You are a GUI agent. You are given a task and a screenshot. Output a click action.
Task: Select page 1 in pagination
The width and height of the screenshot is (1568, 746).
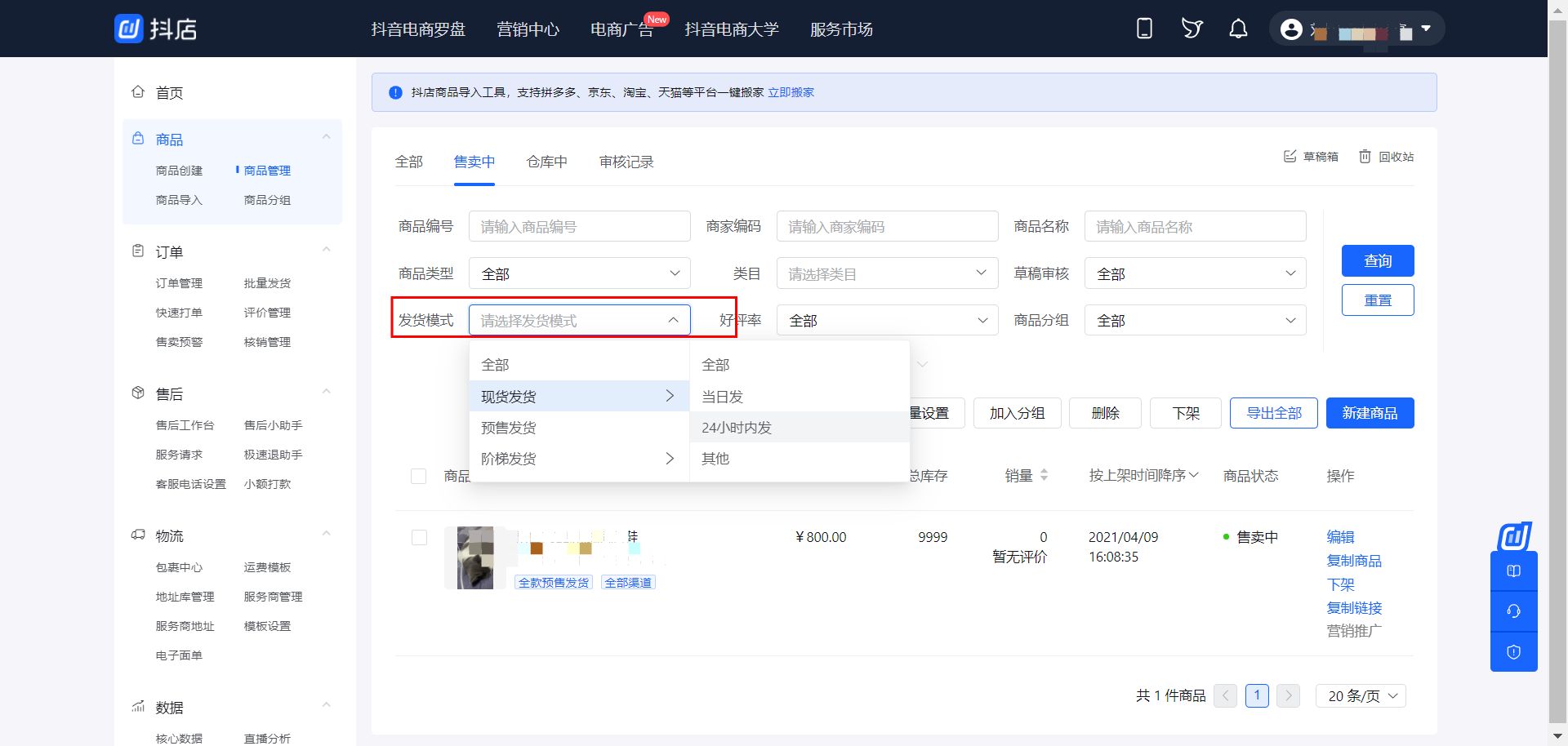1257,695
